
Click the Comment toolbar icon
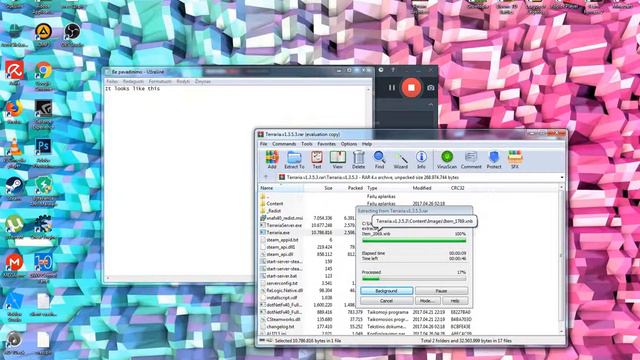click(471, 160)
